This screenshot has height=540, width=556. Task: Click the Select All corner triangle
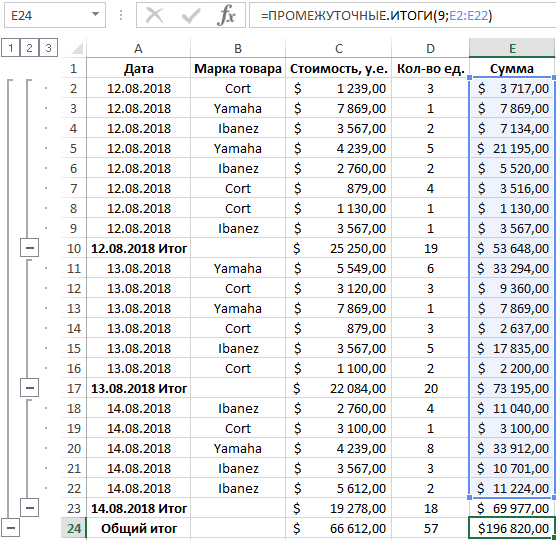tap(77, 48)
